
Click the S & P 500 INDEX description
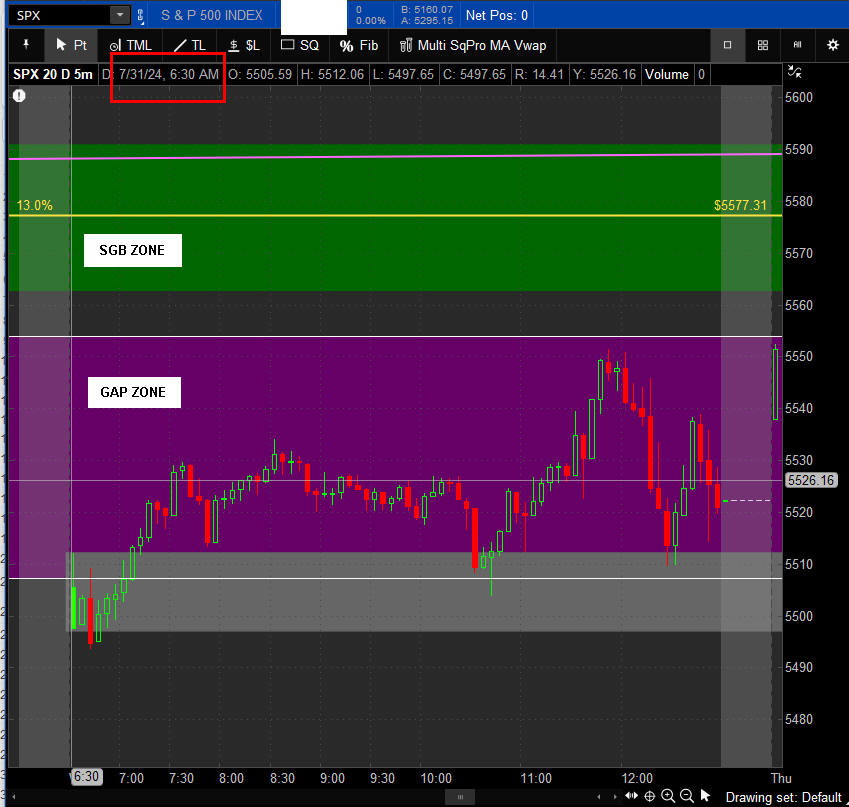click(x=212, y=15)
